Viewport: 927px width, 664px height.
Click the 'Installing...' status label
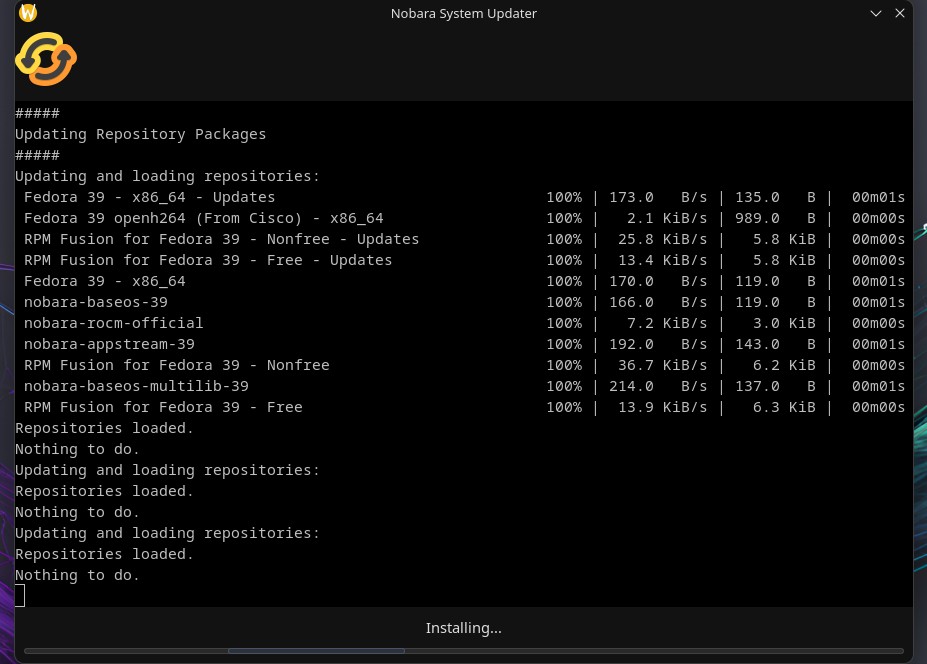[464, 628]
